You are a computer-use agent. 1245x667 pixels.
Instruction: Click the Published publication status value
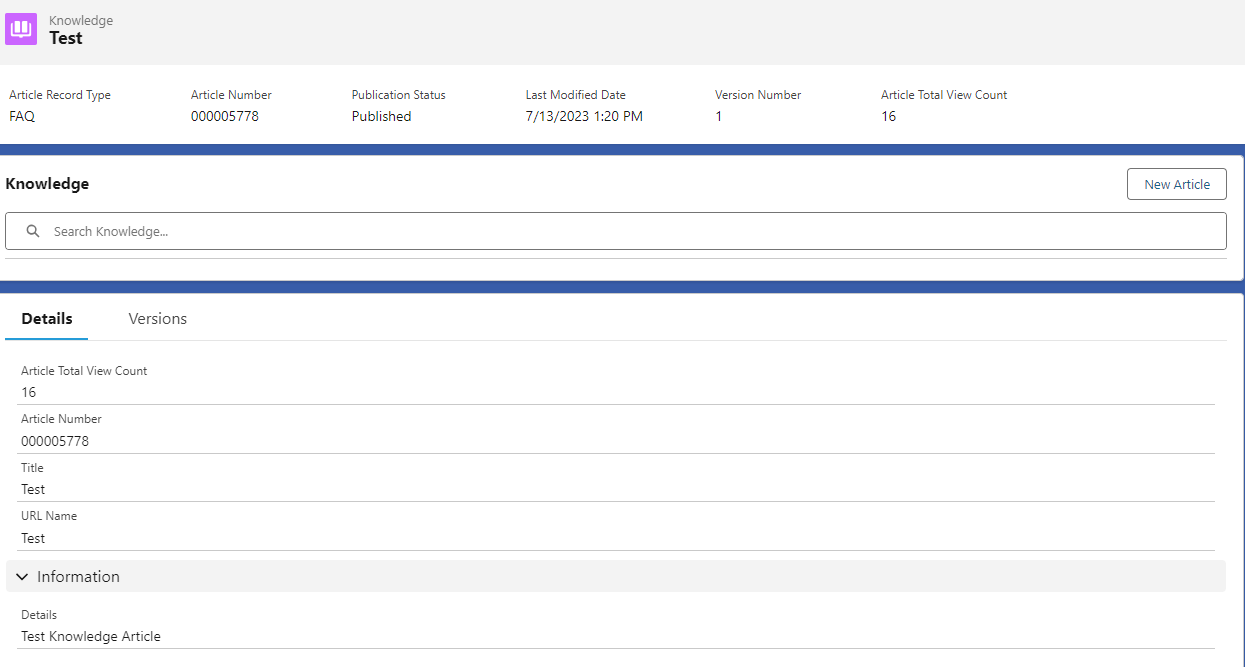click(381, 116)
